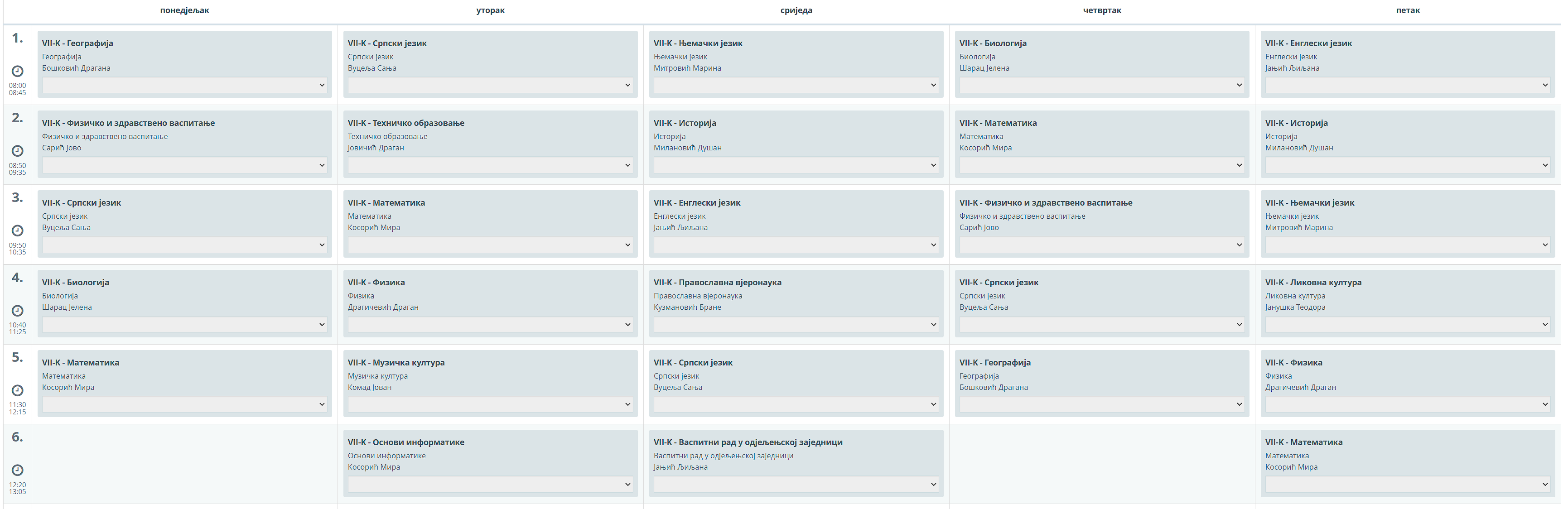
Task: Open dropdown for Tuesday's Основи информатике lesson
Action: [490, 484]
